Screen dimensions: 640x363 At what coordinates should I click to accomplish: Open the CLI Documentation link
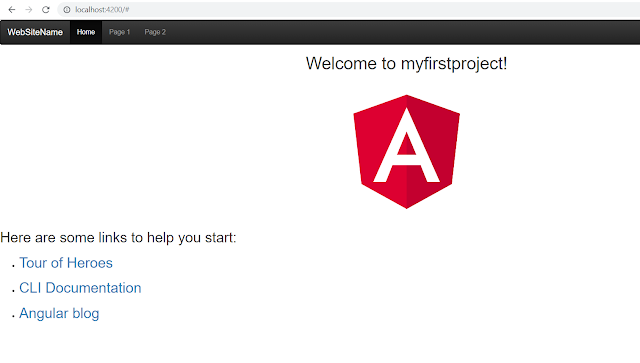[80, 288]
